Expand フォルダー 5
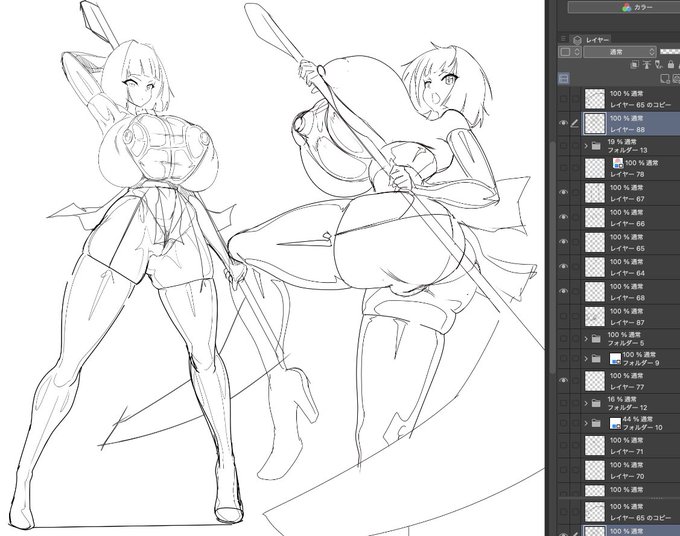 [x=586, y=338]
